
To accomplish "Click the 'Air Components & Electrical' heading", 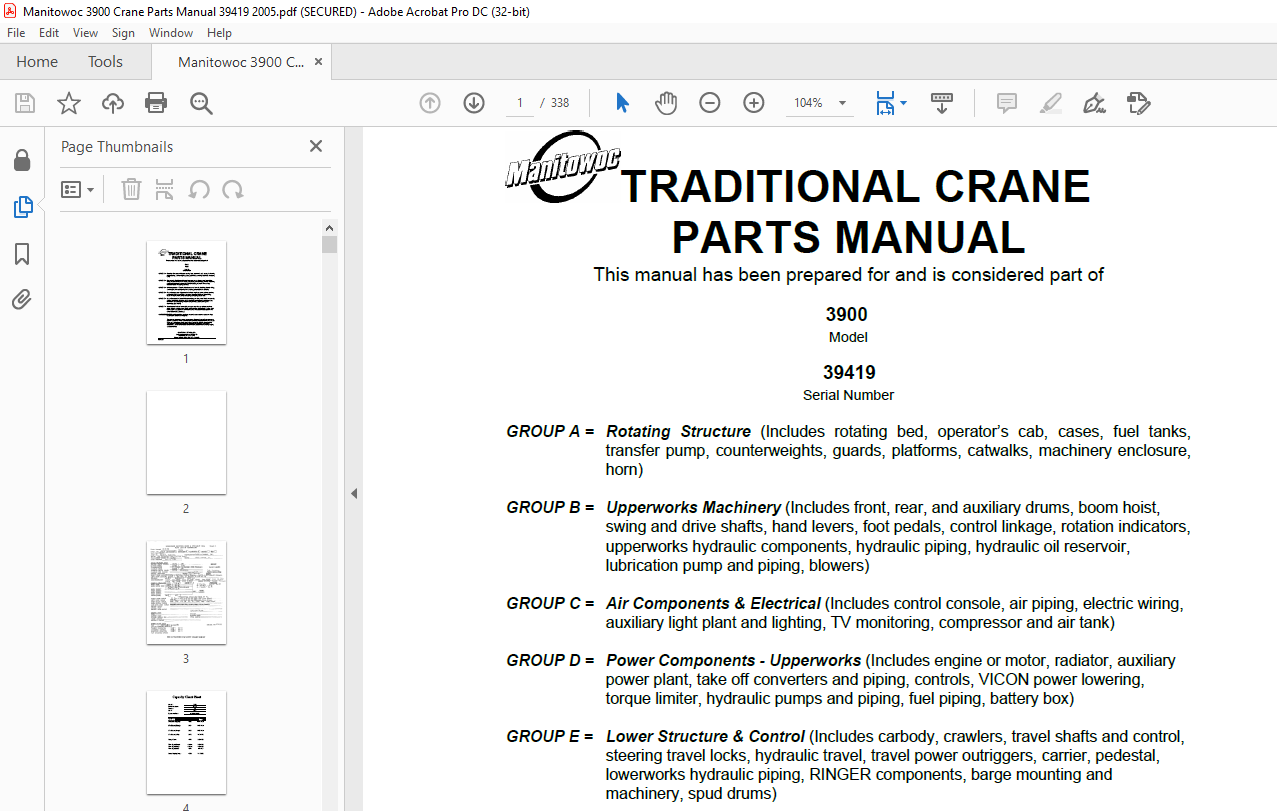I will 713,604.
